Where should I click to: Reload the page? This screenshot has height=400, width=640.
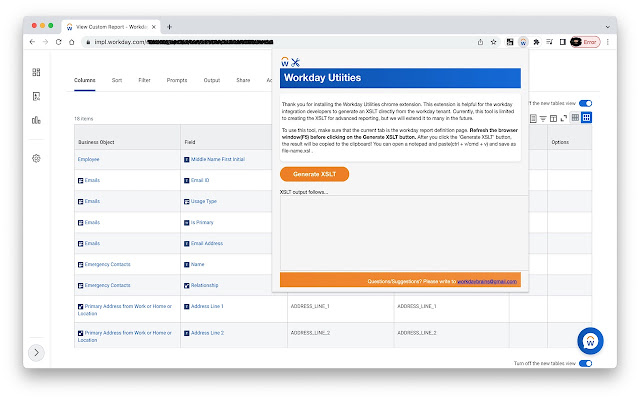coord(58,42)
